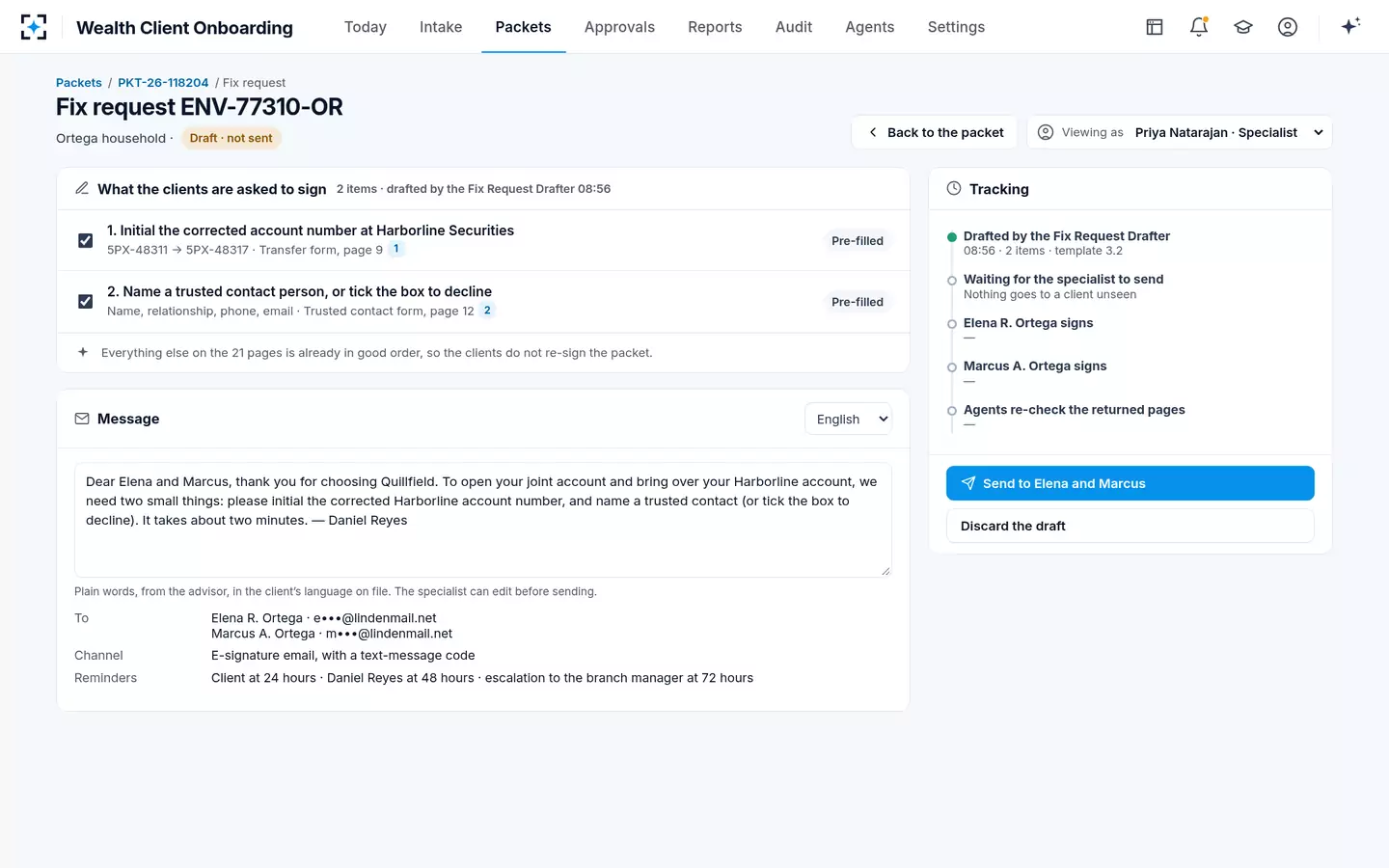Screen dimensions: 1389x868
Task: Click the text area resize handle corner
Action: click(x=885, y=571)
